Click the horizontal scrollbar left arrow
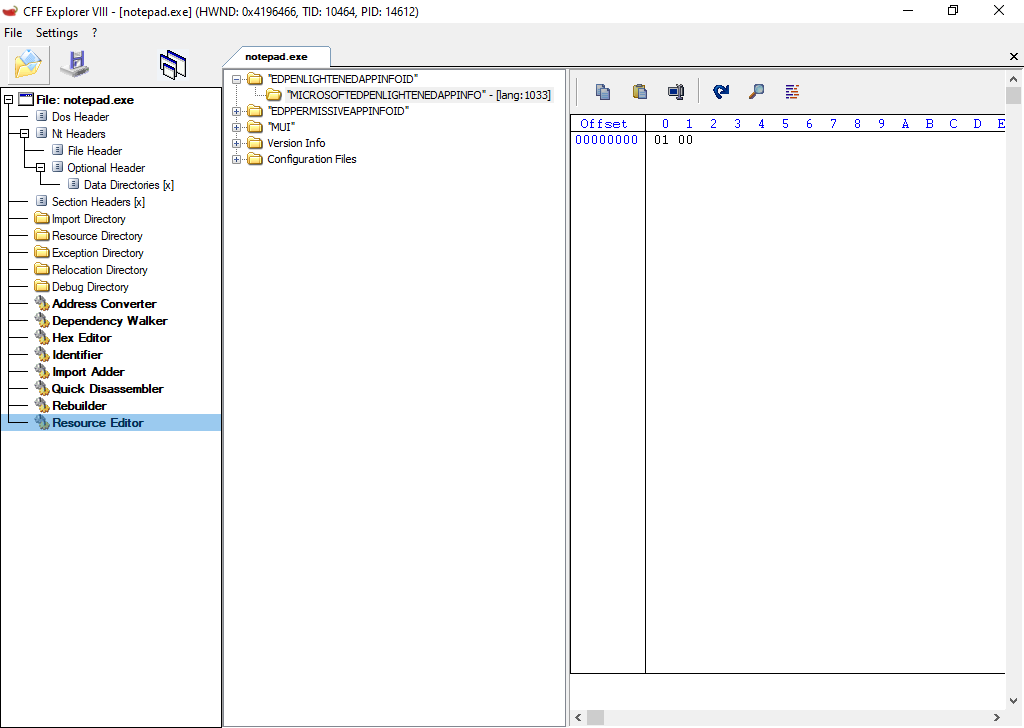The image size is (1024, 728). coord(578,718)
